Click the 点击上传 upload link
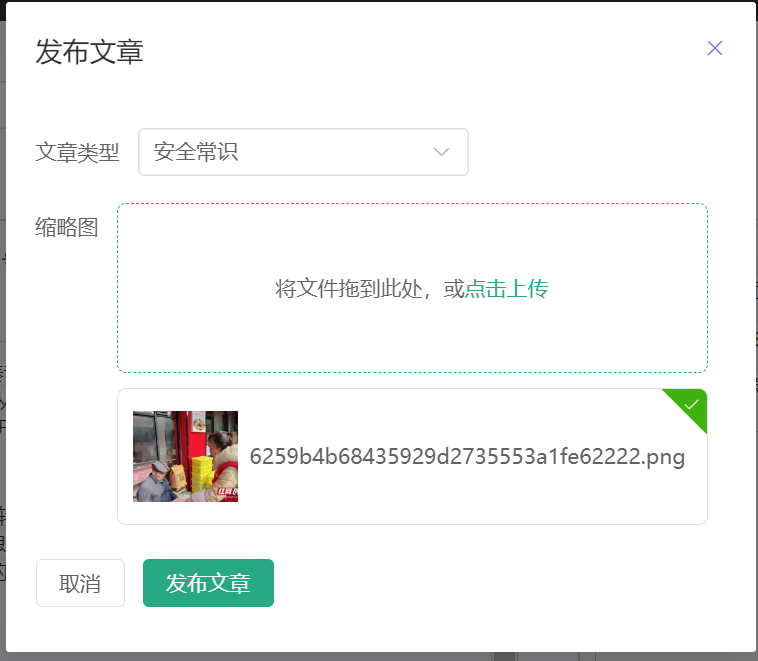758x661 pixels. click(506, 289)
